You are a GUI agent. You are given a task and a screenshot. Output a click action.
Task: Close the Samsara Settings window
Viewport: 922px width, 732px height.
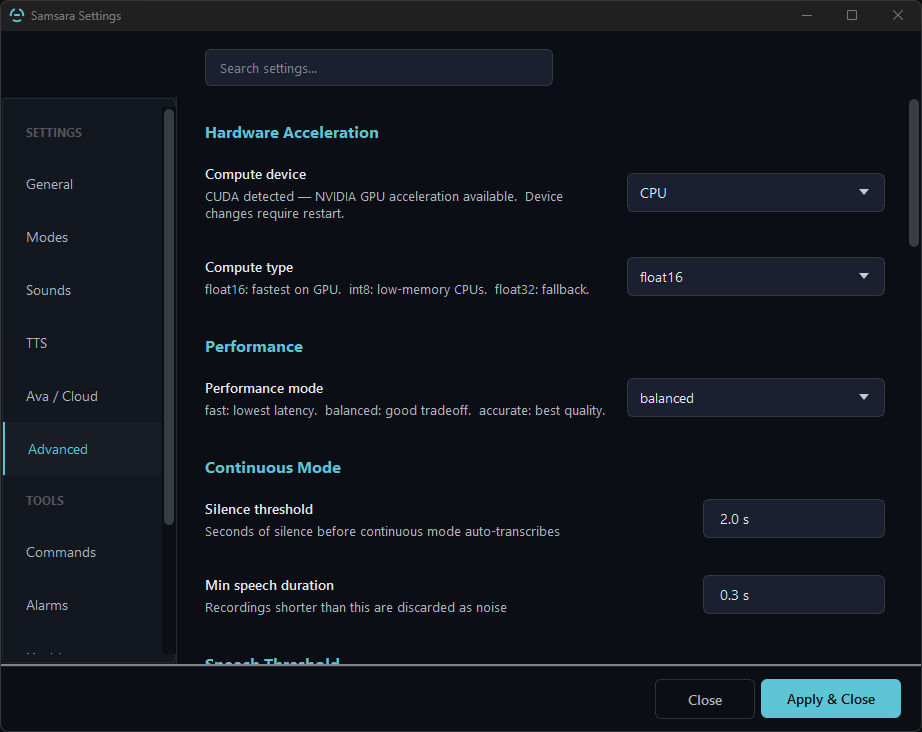click(x=897, y=15)
